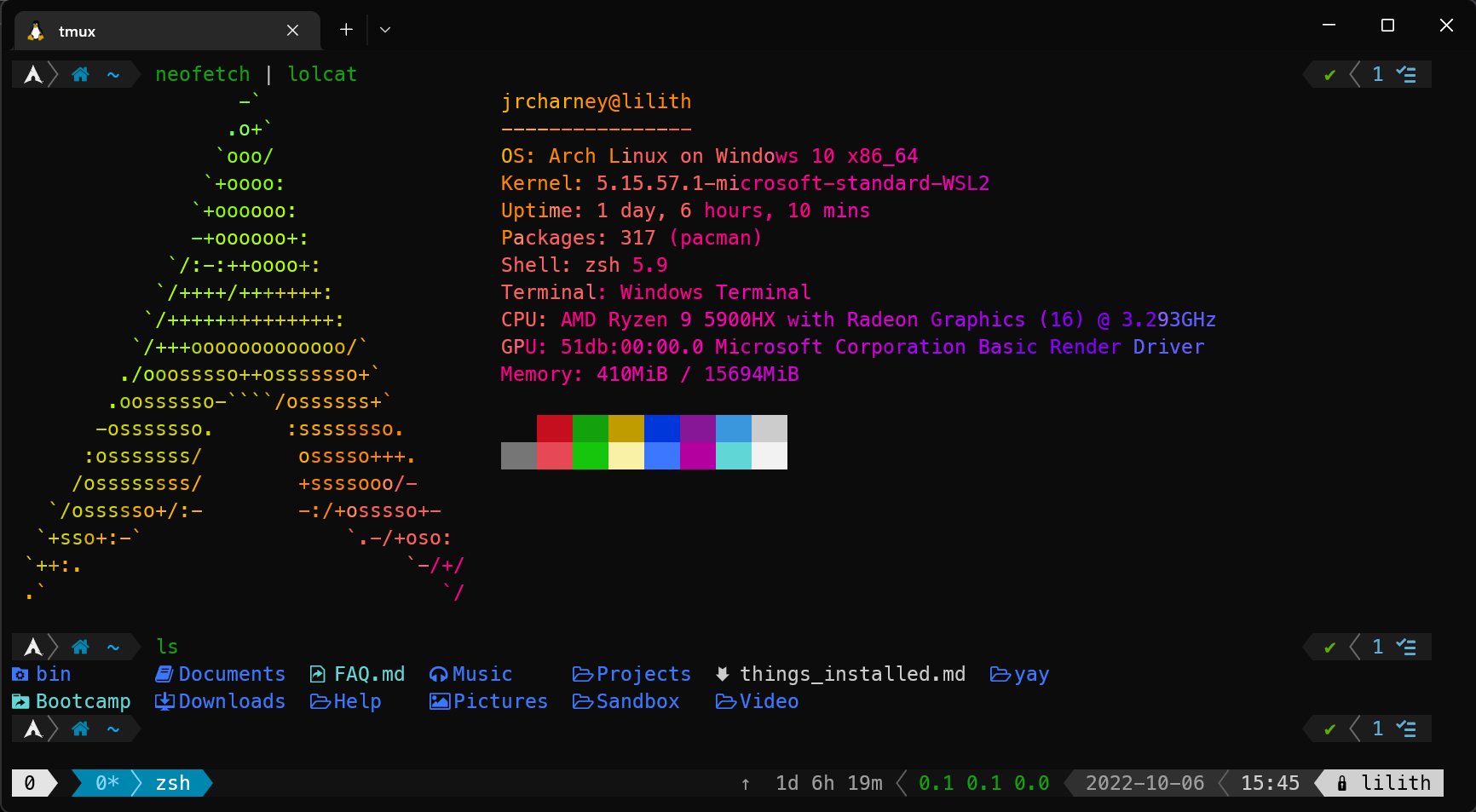Viewport: 1476px width, 812px height.
Task: Open a new terminal tab
Action: tap(346, 30)
